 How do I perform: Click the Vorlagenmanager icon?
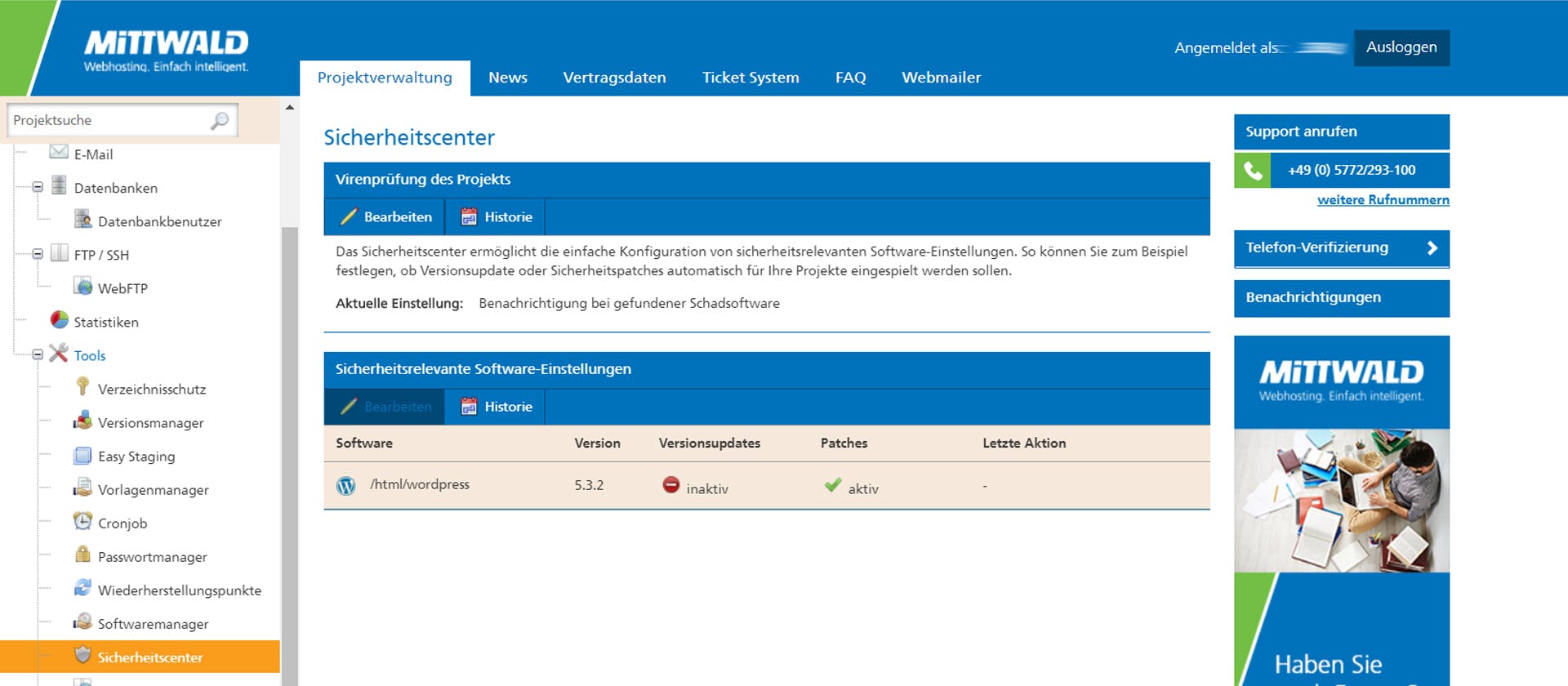pos(82,488)
